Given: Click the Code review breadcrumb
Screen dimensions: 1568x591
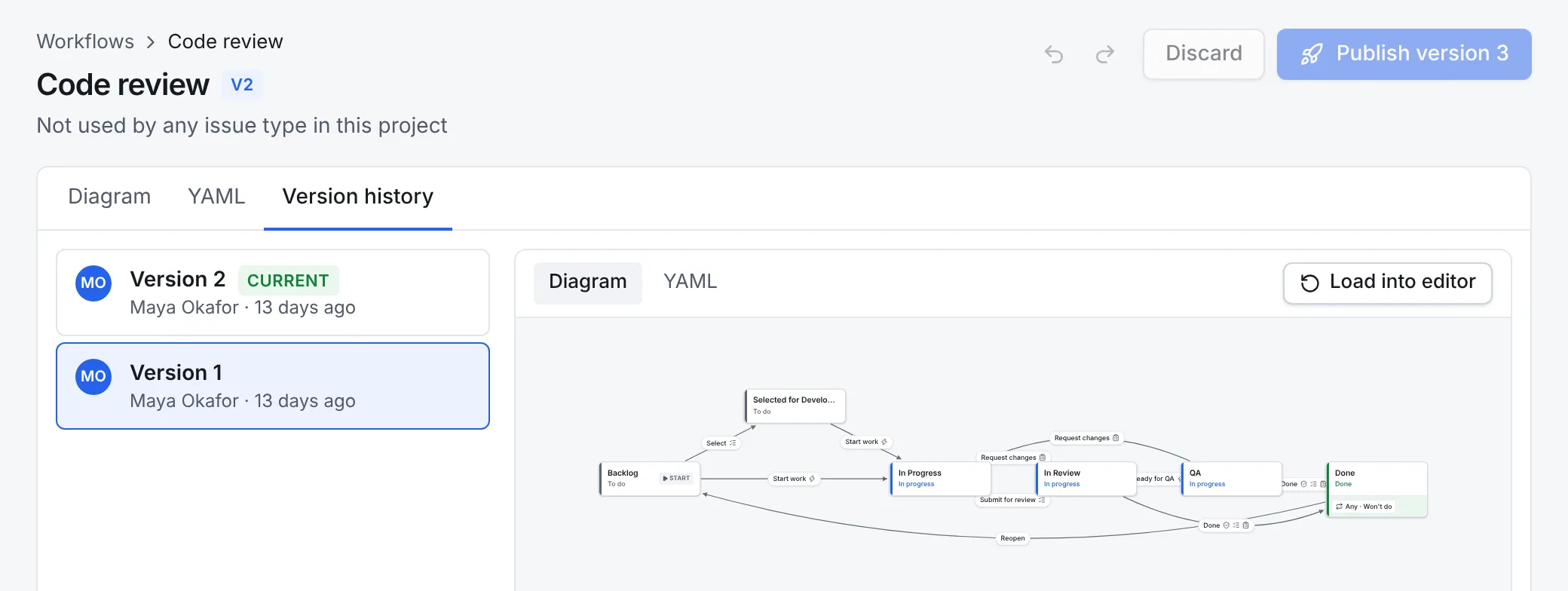Looking at the screenshot, I should click(225, 41).
